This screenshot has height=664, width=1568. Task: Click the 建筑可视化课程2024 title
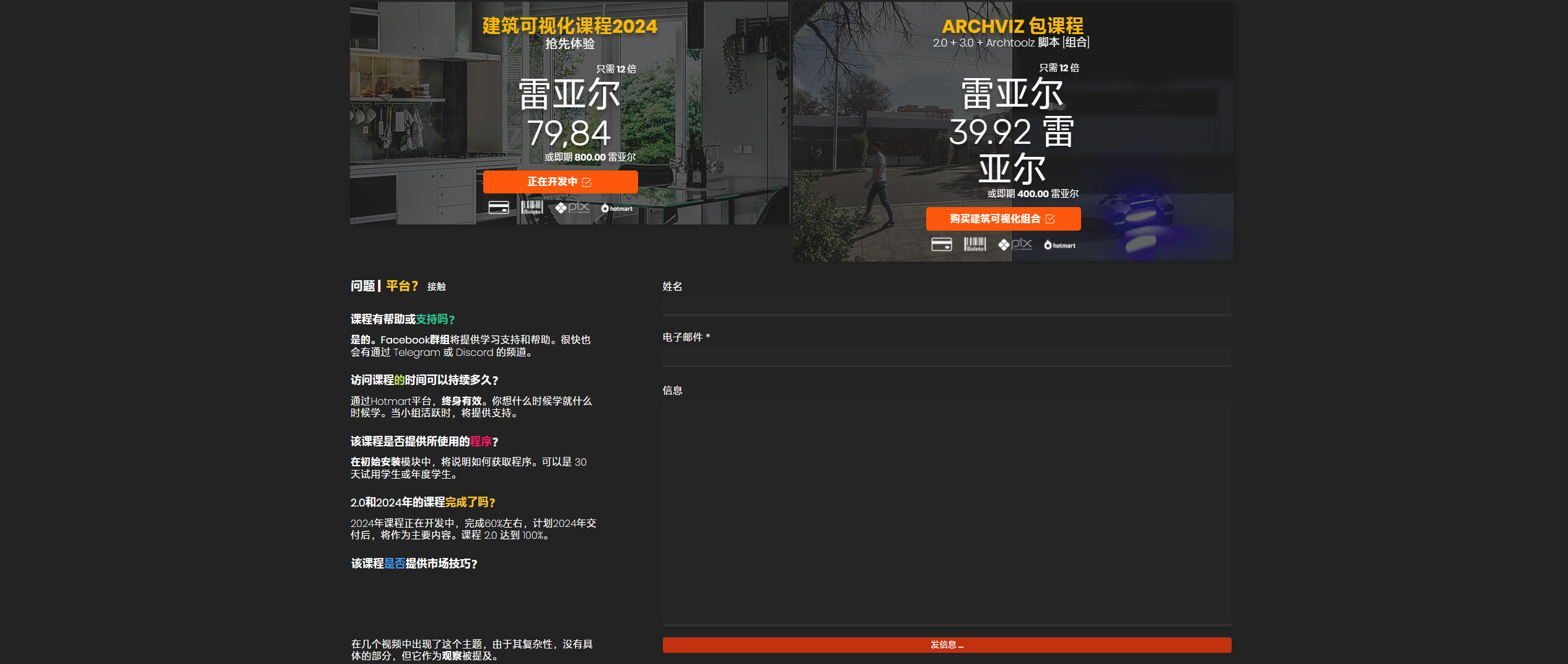pyautogui.click(x=570, y=26)
